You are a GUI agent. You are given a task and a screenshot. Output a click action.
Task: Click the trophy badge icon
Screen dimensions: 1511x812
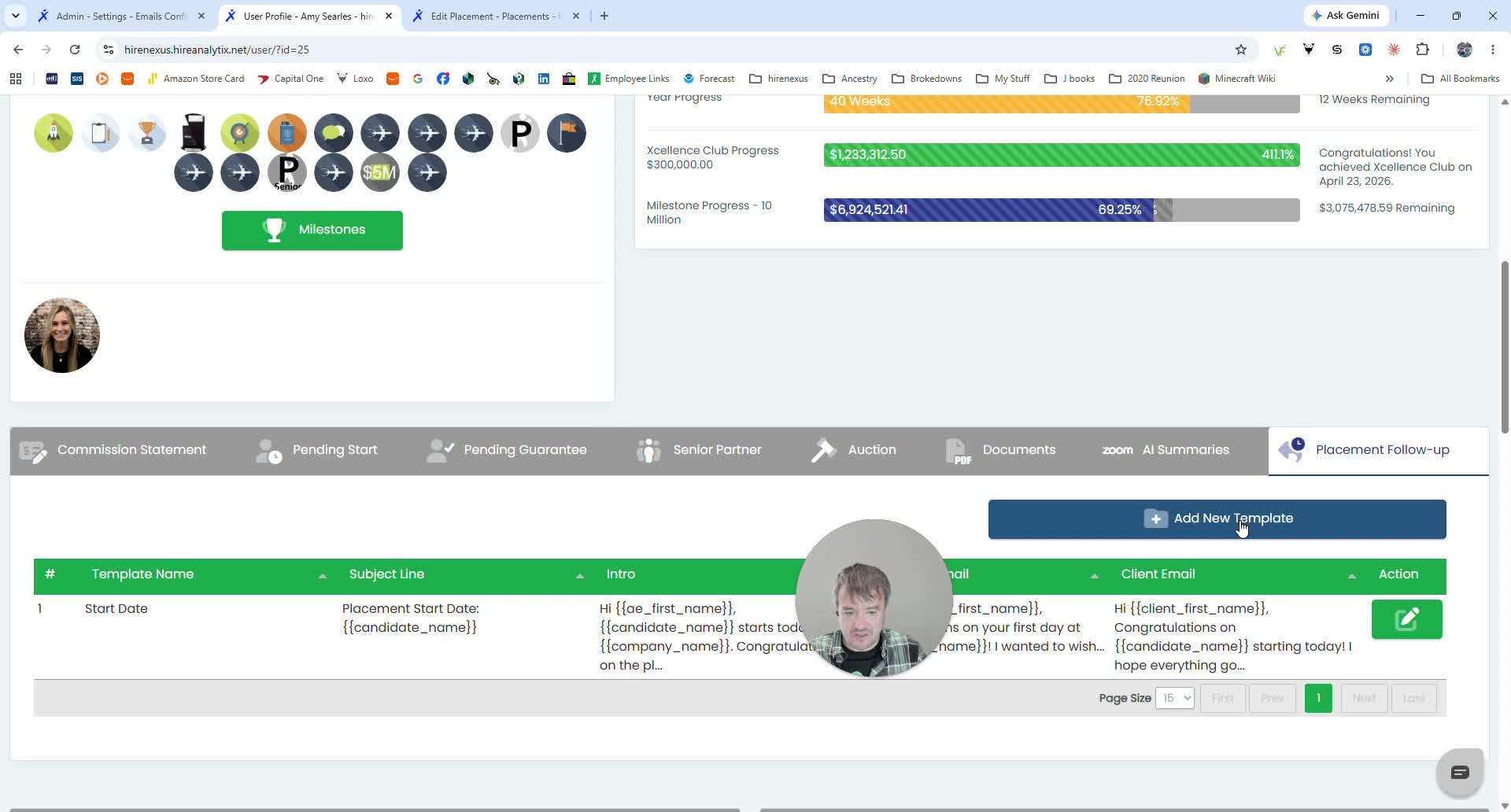tap(147, 133)
